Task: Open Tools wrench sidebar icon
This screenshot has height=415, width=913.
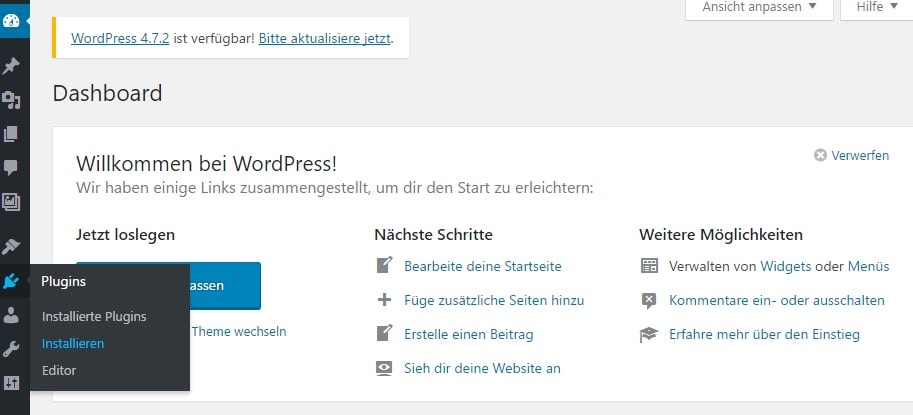Action: [x=11, y=349]
